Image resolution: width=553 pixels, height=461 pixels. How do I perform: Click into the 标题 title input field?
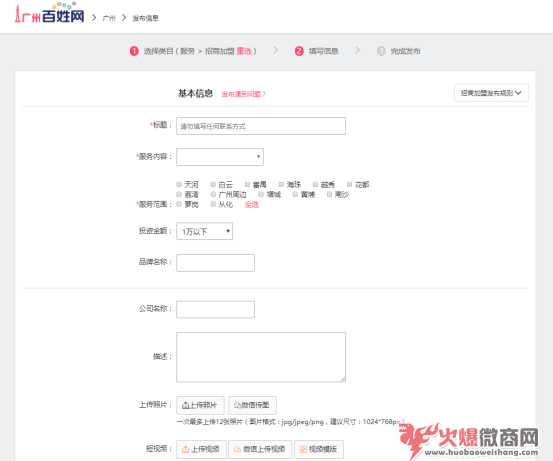(261, 126)
